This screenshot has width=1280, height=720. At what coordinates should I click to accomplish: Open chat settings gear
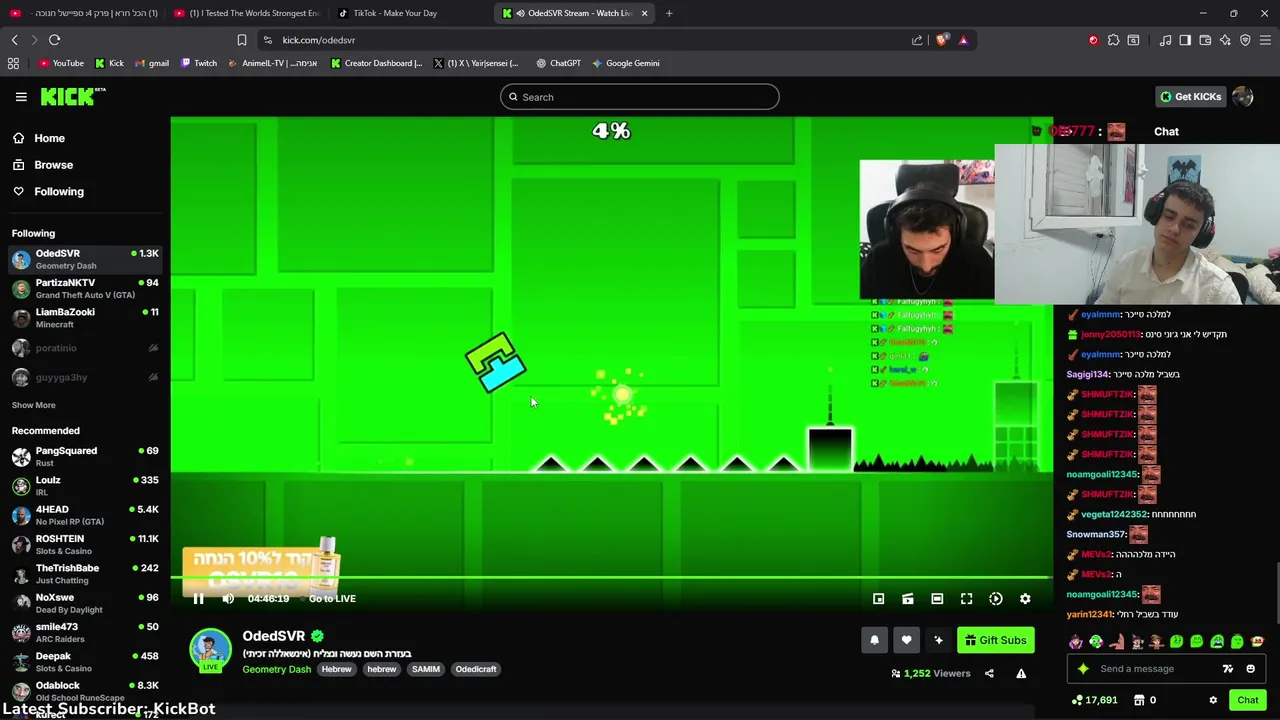(1213, 700)
